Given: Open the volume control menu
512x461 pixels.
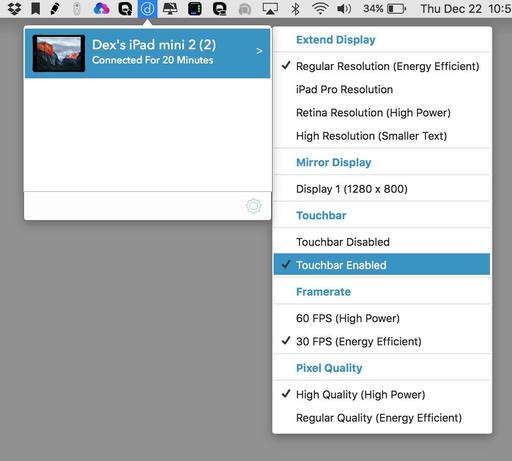Looking at the screenshot, I should pyautogui.click(x=344, y=9).
